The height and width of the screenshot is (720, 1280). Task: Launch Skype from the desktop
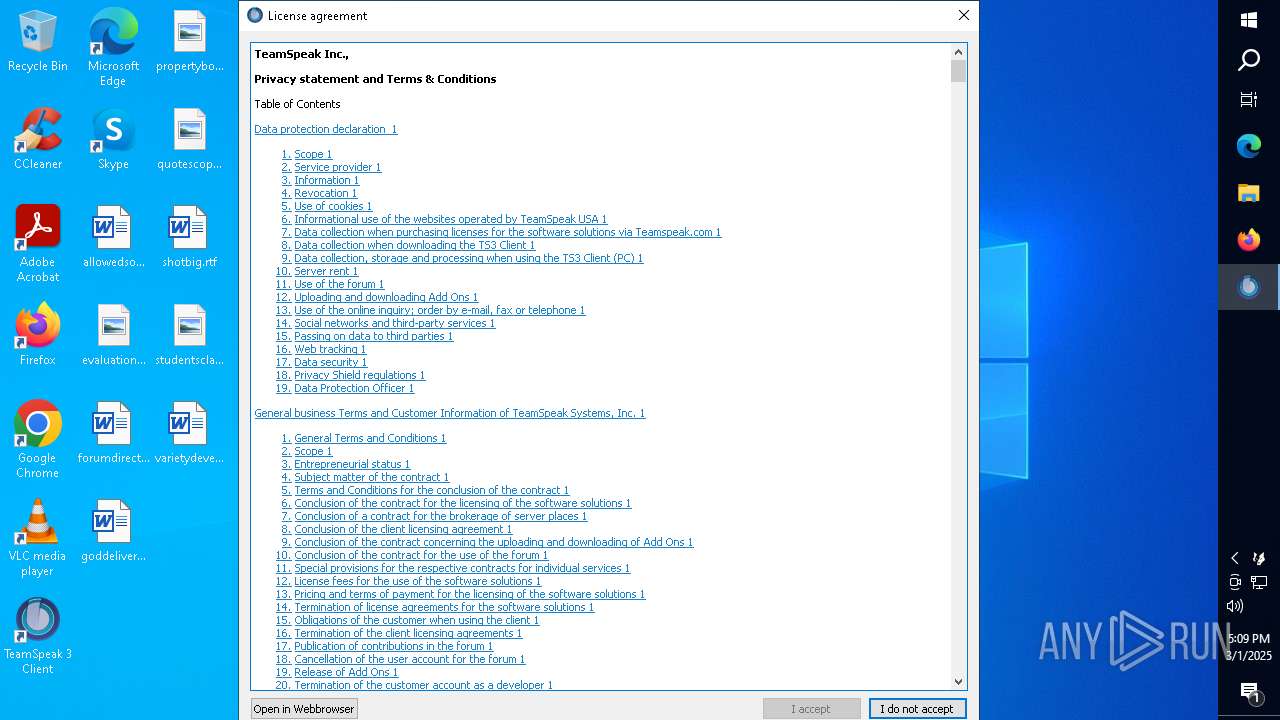point(113,140)
